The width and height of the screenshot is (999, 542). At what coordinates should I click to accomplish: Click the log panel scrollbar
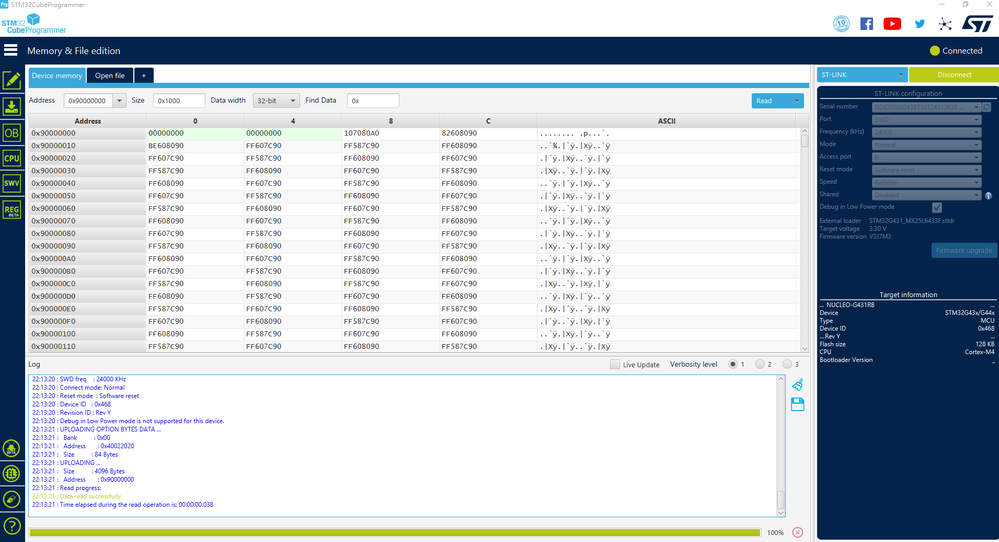[x=780, y=446]
